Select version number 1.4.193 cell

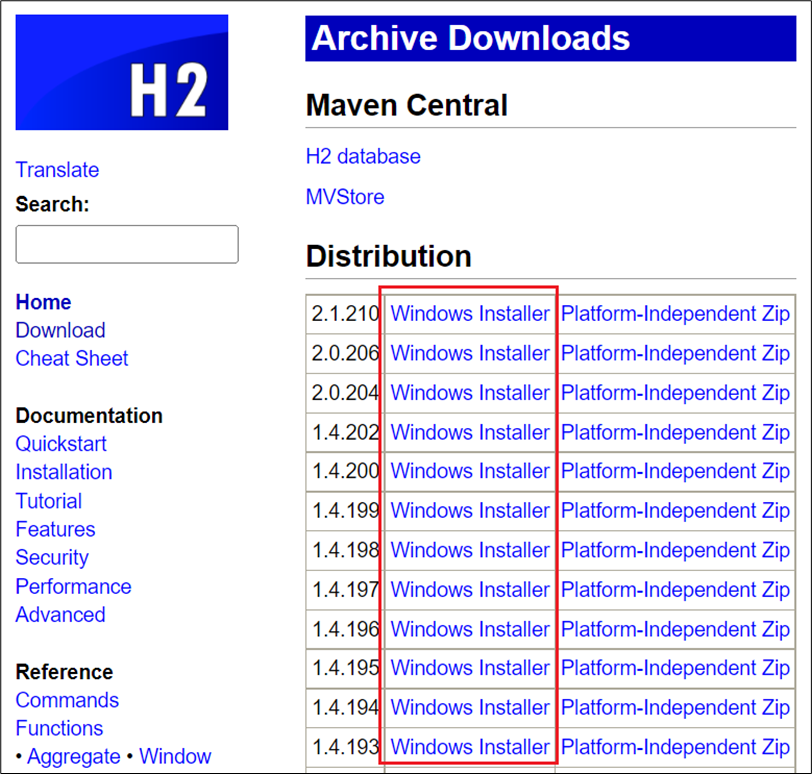tap(345, 747)
